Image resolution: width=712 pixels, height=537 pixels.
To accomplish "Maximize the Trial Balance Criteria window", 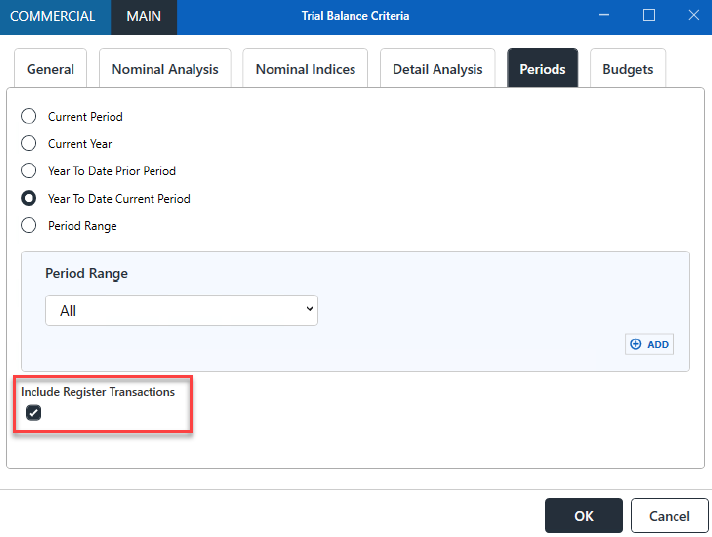I will (x=649, y=15).
